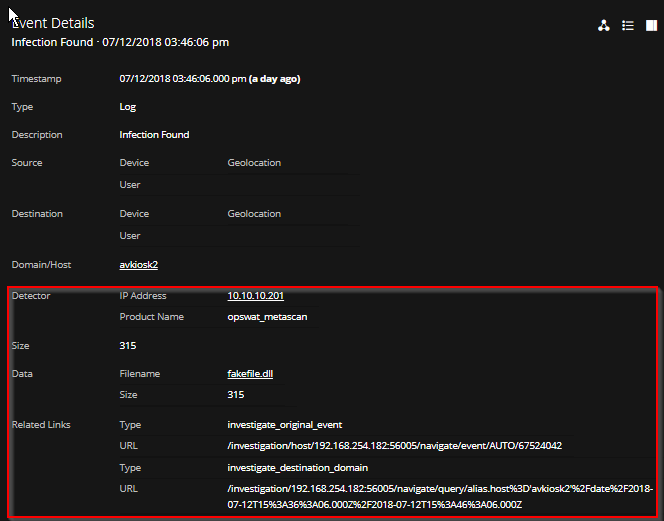Open the fakefile.dll filename link
This screenshot has height=521, width=664.
(x=250, y=374)
